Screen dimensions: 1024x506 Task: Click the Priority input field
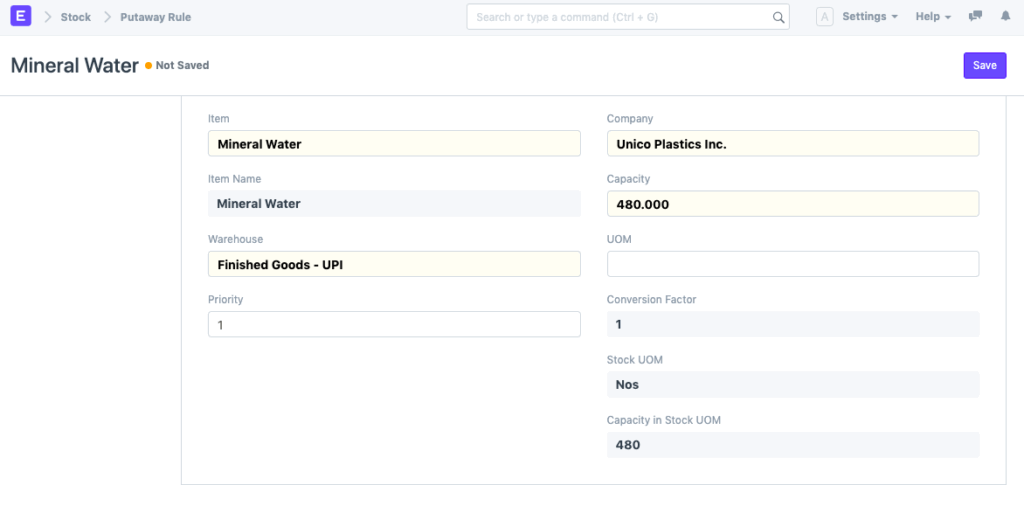(393, 324)
